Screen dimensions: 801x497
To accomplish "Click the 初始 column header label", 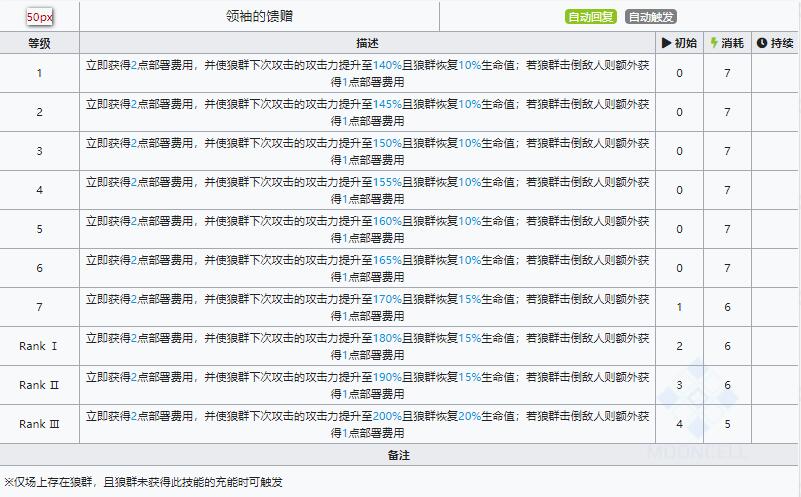I will 686,43.
